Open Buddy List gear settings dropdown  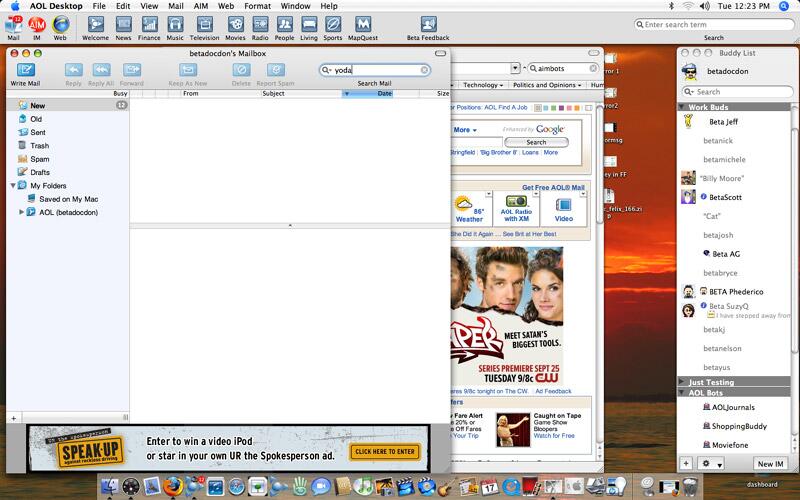tap(712, 464)
